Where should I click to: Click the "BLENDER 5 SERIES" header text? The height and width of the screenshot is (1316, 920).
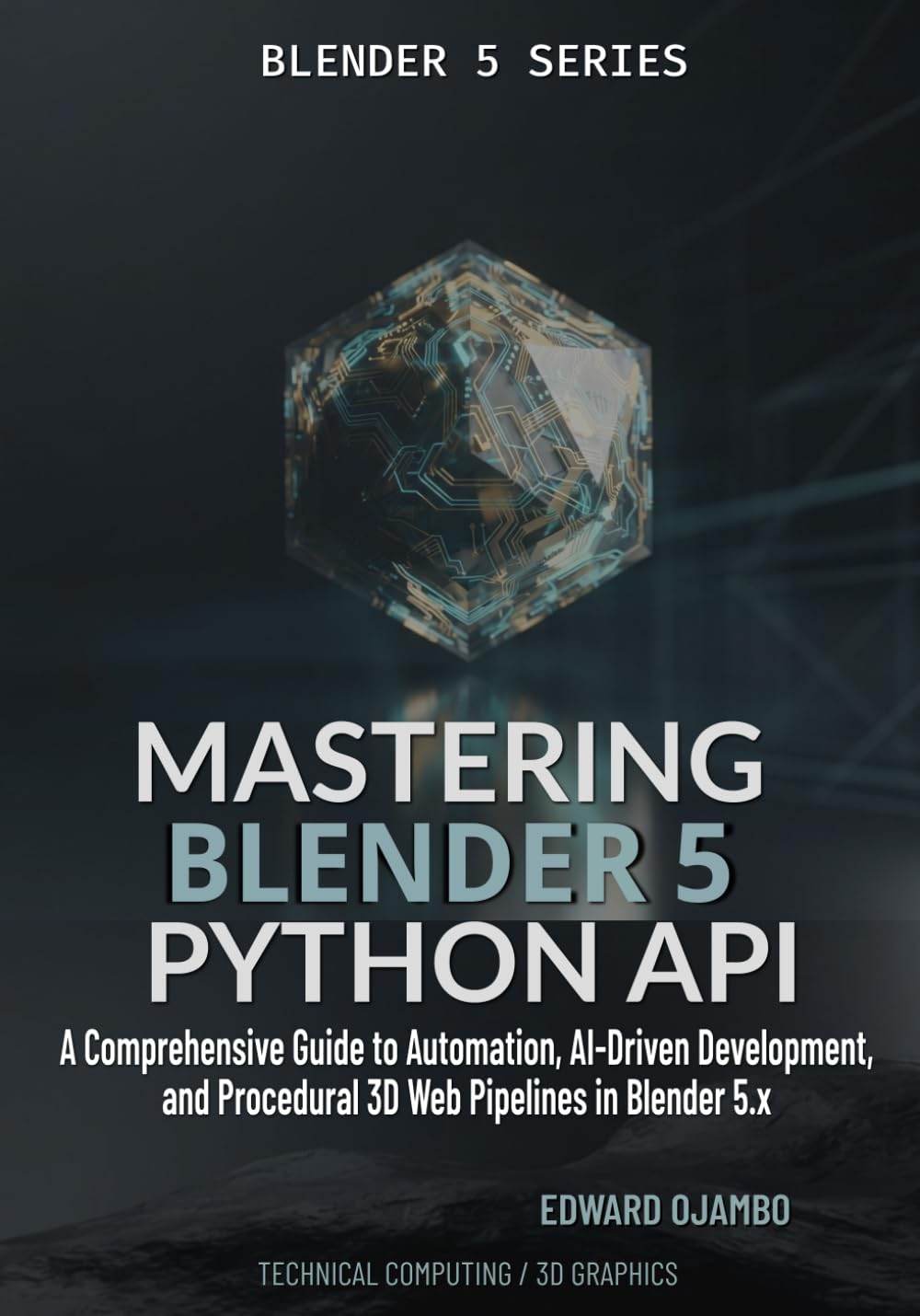coord(474,62)
